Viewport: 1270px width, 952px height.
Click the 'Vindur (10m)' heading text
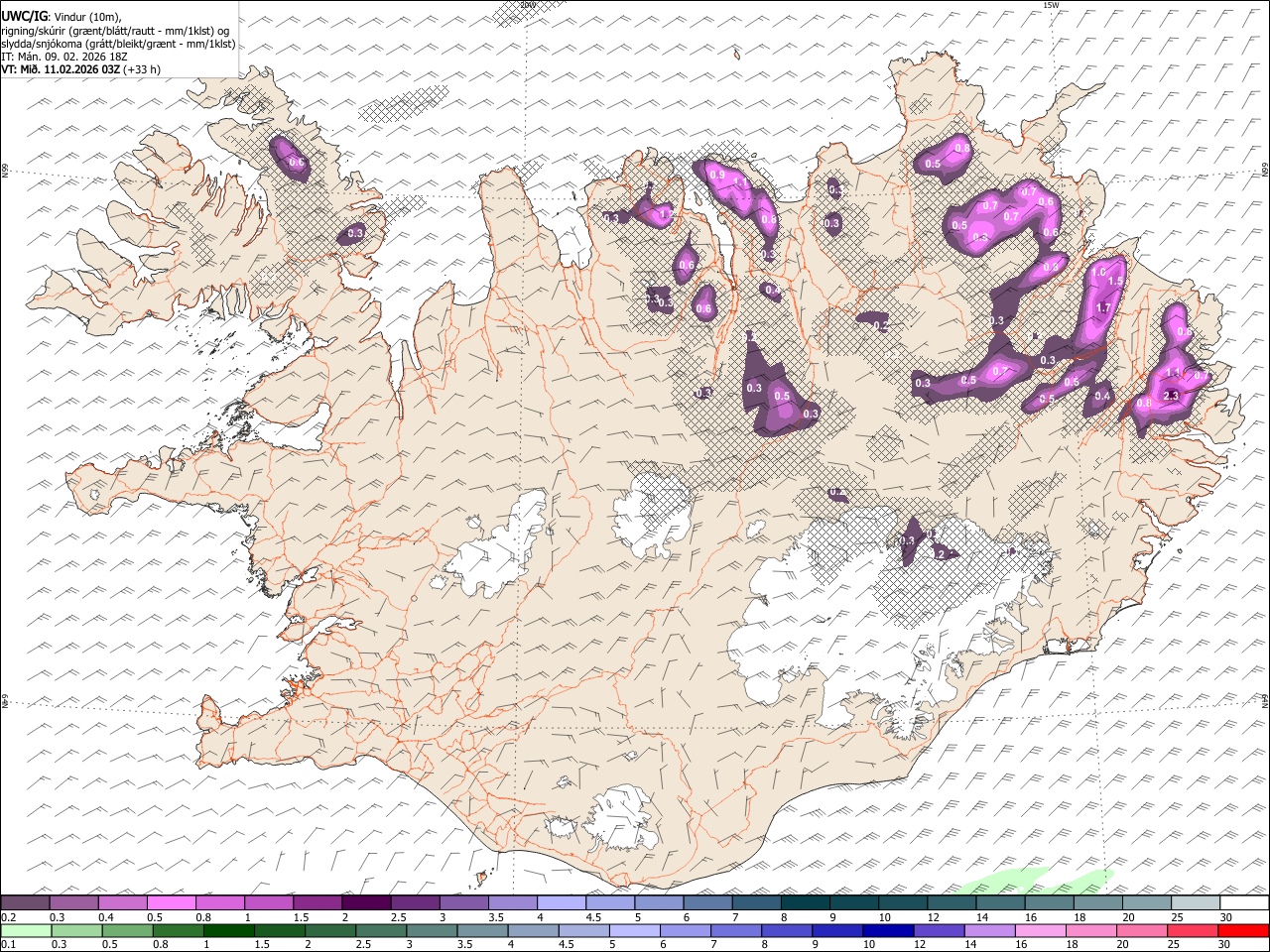pos(87,16)
